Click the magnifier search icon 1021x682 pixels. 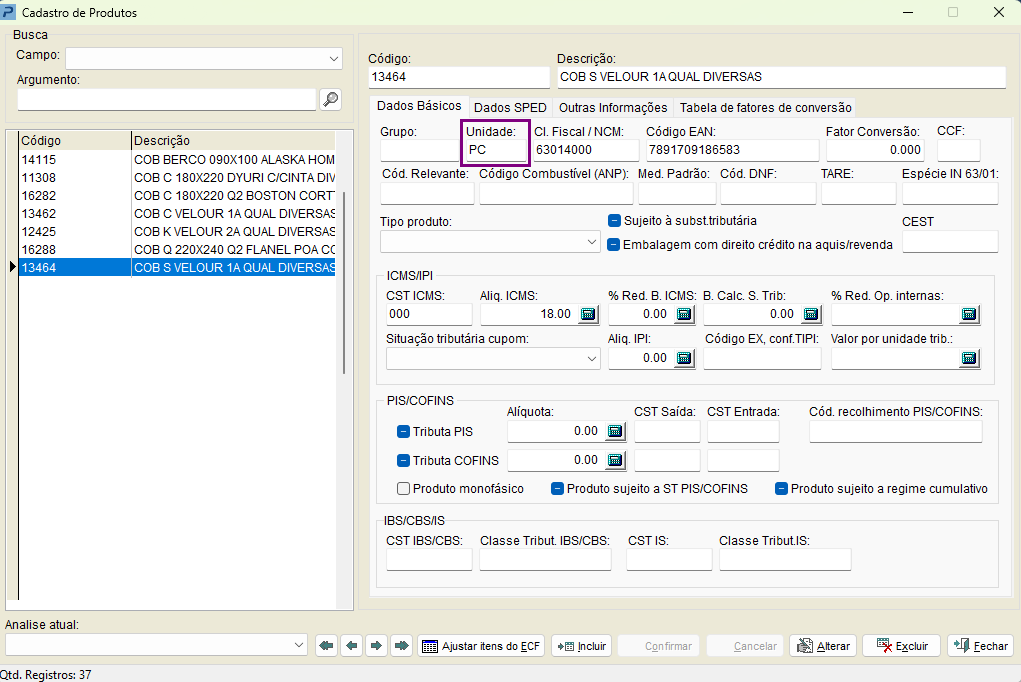pos(331,100)
